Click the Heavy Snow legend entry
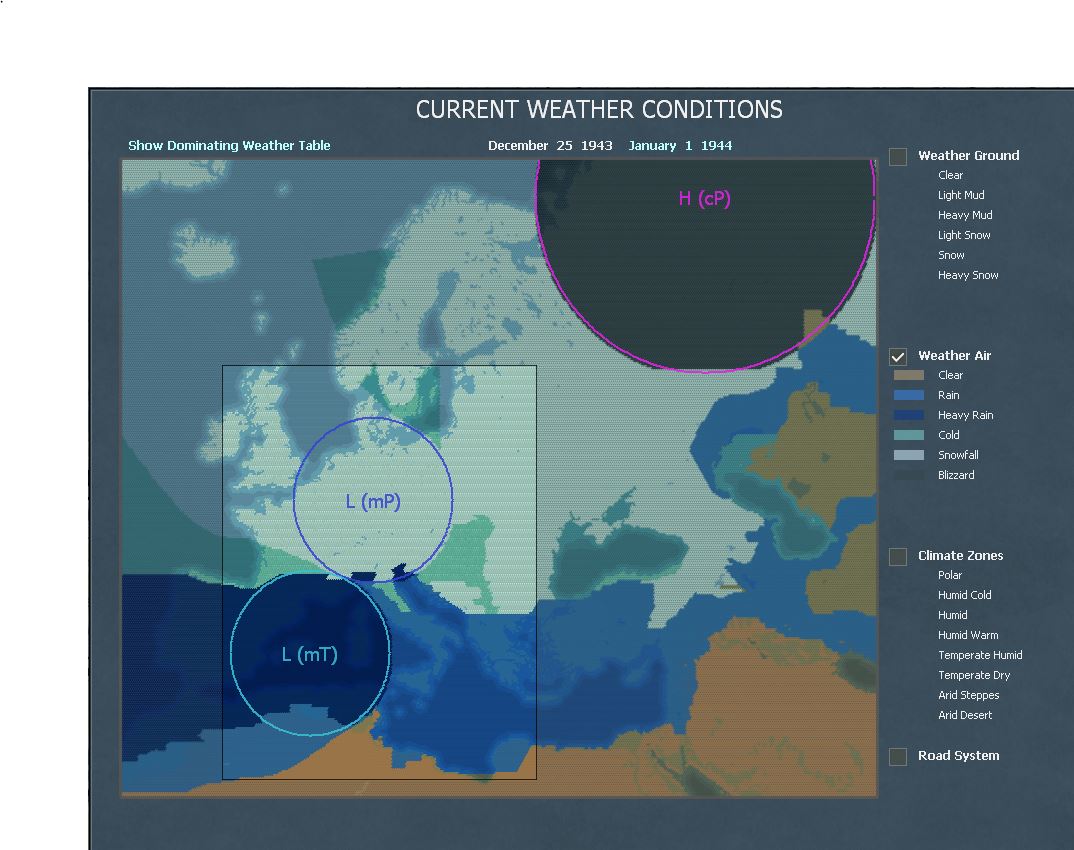The height and width of the screenshot is (850, 1074). tap(968, 275)
